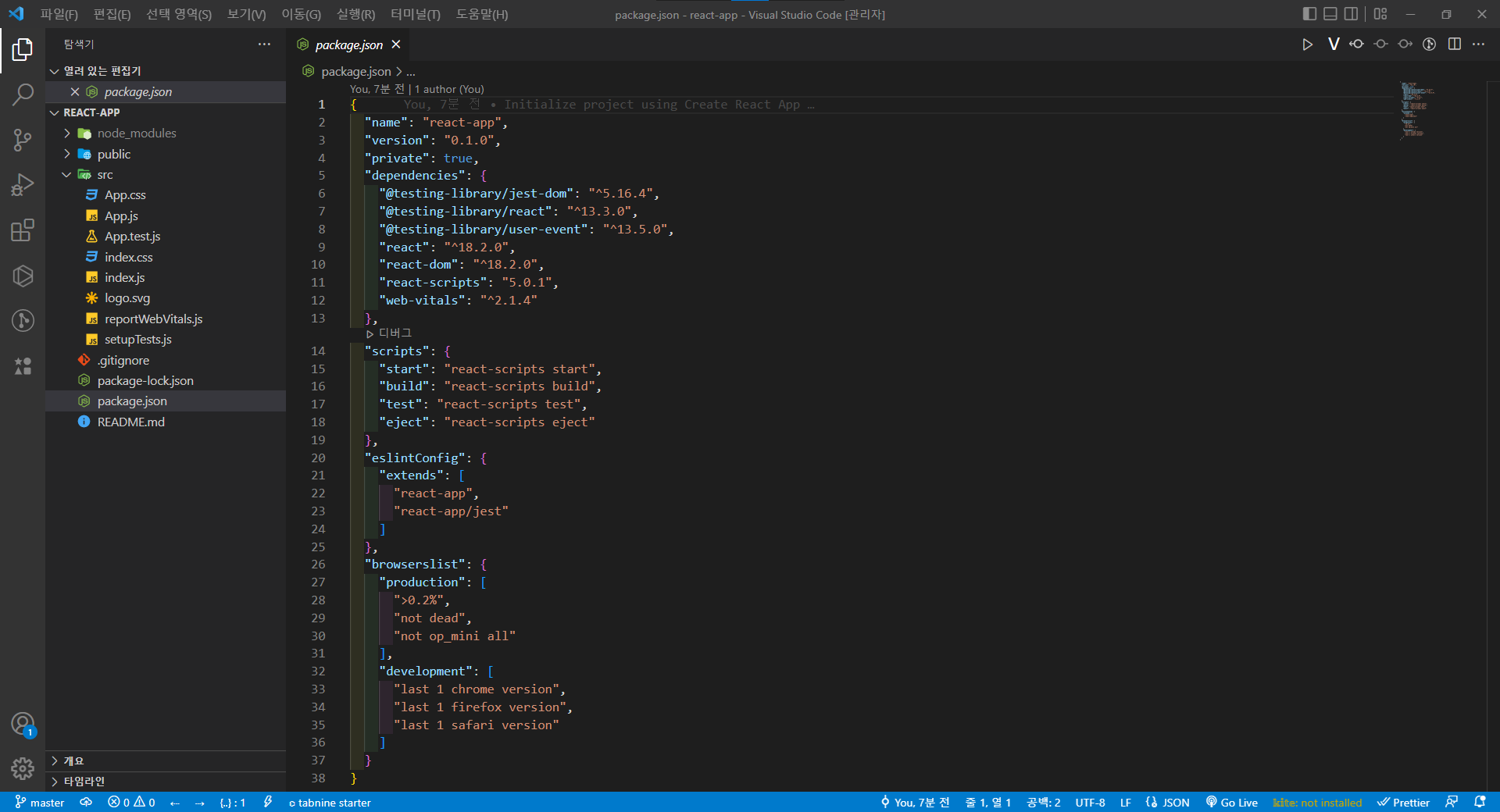Image resolution: width=1500 pixels, height=812 pixels.
Task: Open README.md file
Action: click(166, 422)
